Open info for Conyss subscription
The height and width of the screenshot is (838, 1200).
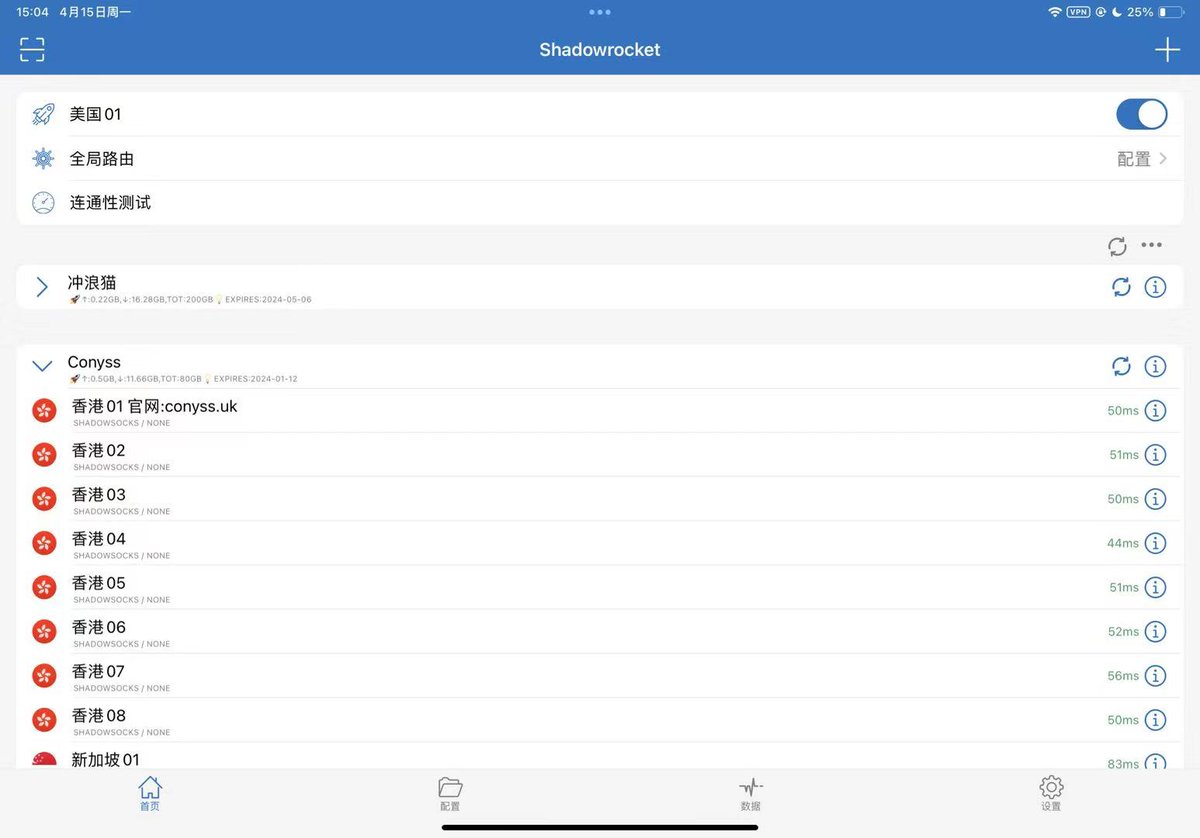1155,367
